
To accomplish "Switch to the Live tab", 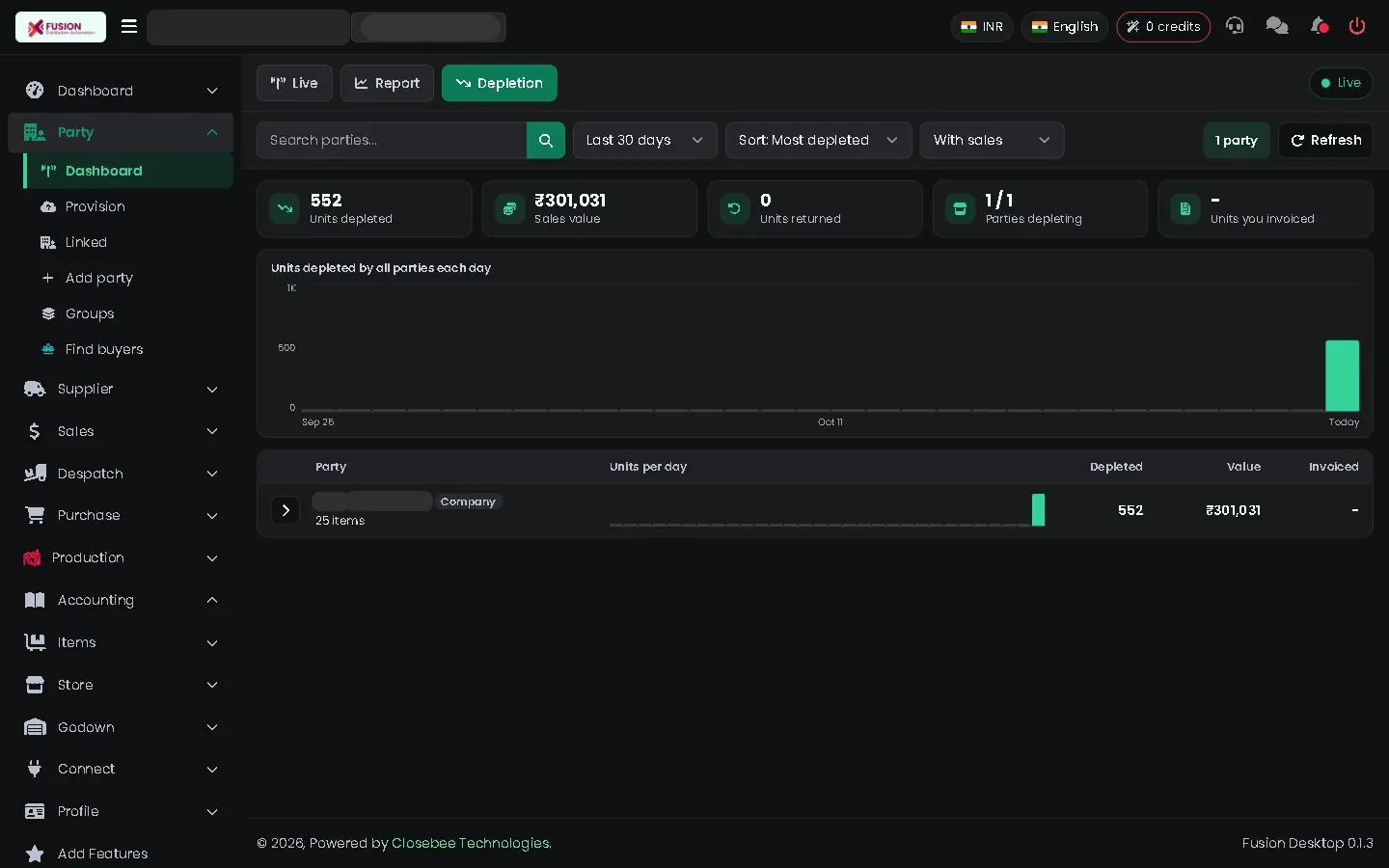I will coord(294,83).
